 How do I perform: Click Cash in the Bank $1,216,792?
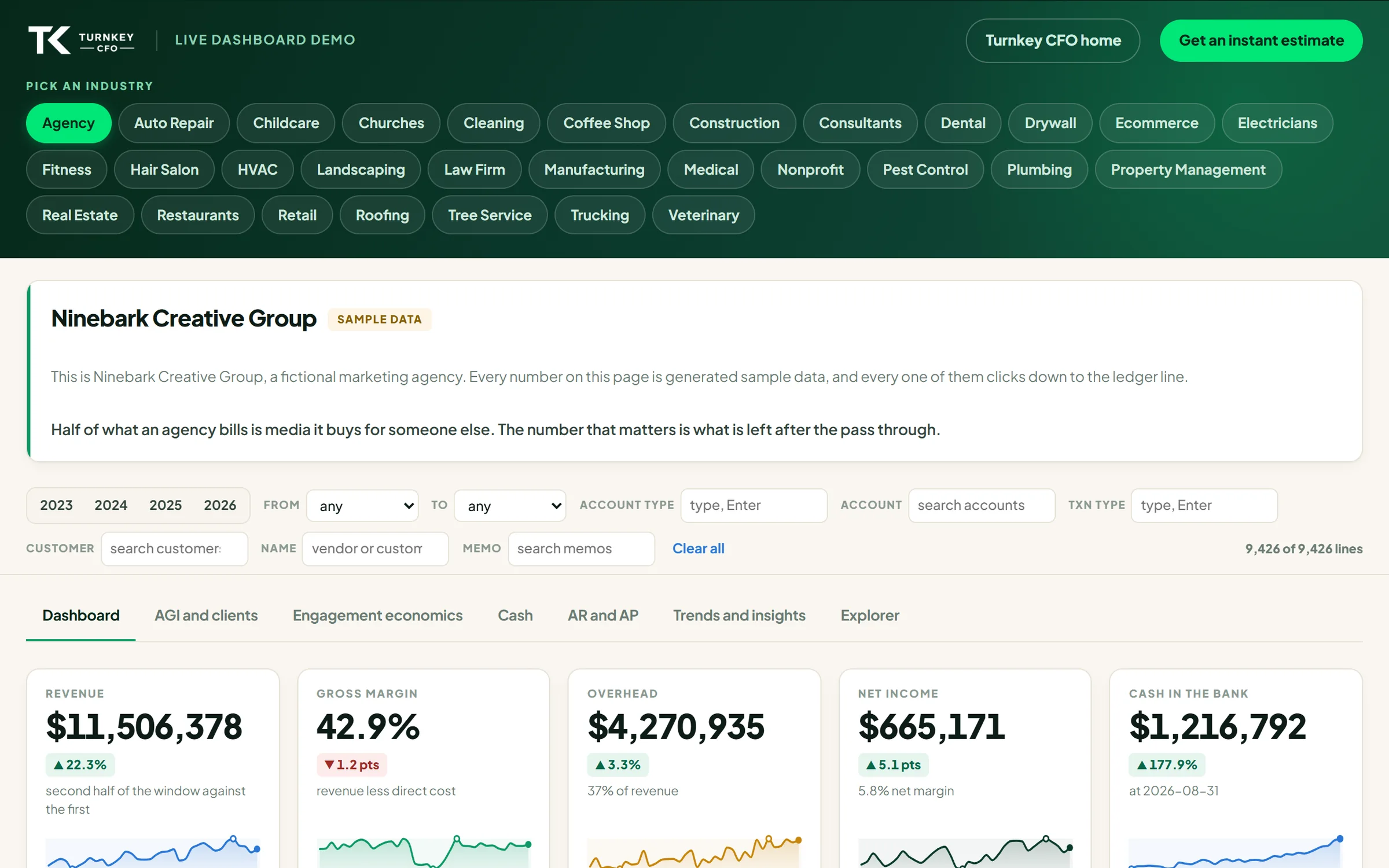pos(1217,727)
